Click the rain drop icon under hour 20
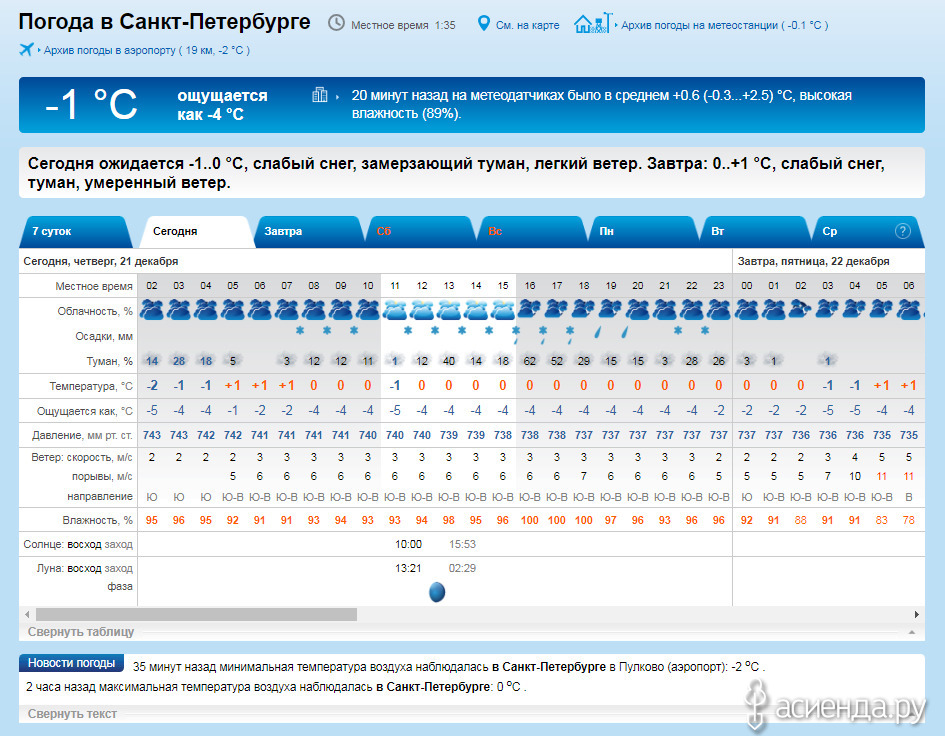945x736 pixels. coord(624,332)
